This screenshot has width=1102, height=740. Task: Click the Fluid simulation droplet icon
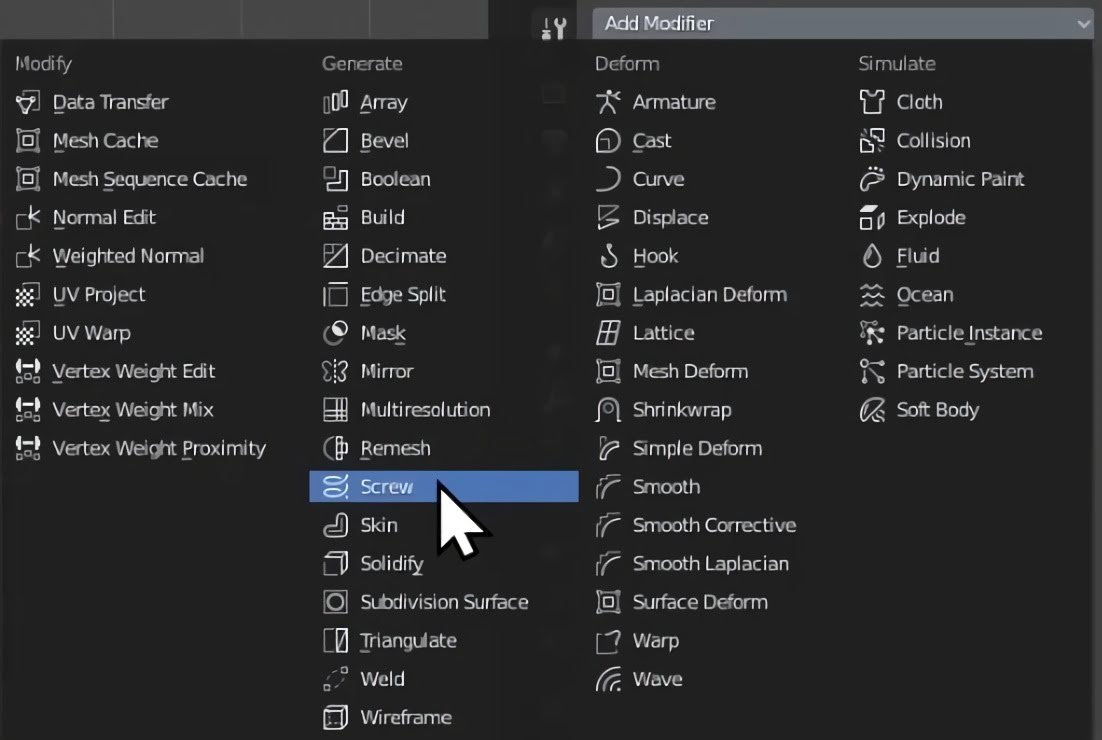click(x=872, y=256)
